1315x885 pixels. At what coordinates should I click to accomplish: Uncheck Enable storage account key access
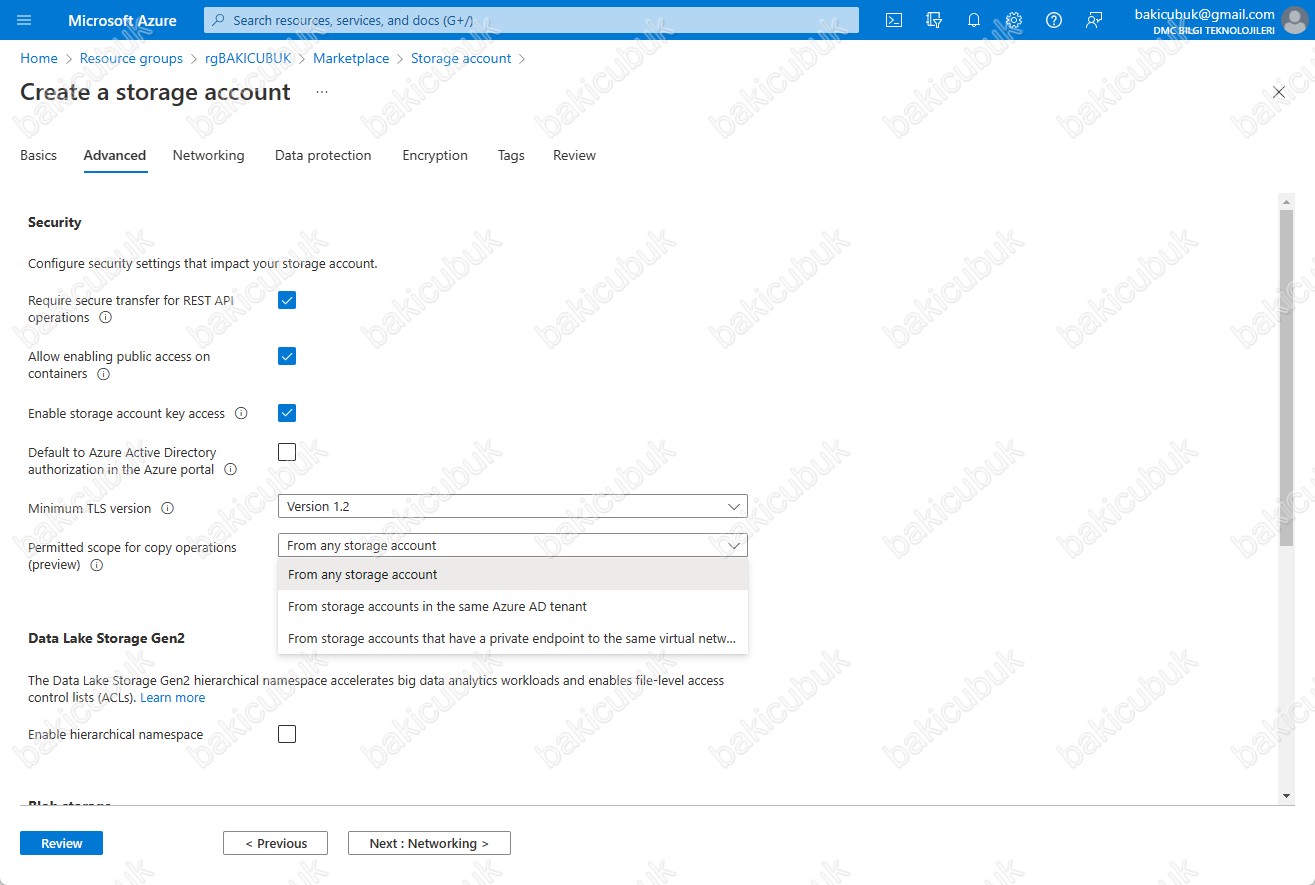pos(287,413)
